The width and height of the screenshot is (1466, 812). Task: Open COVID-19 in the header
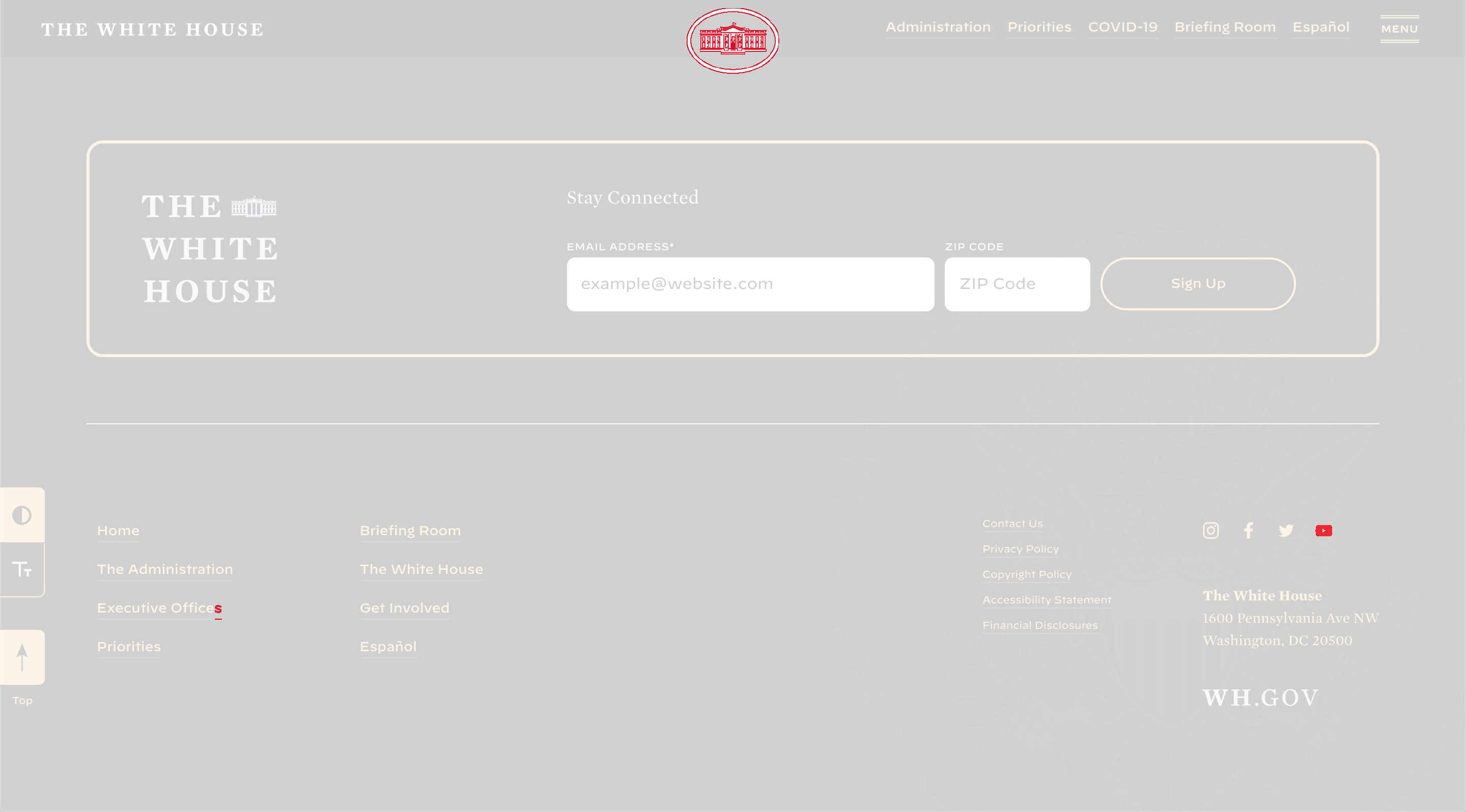tap(1122, 27)
